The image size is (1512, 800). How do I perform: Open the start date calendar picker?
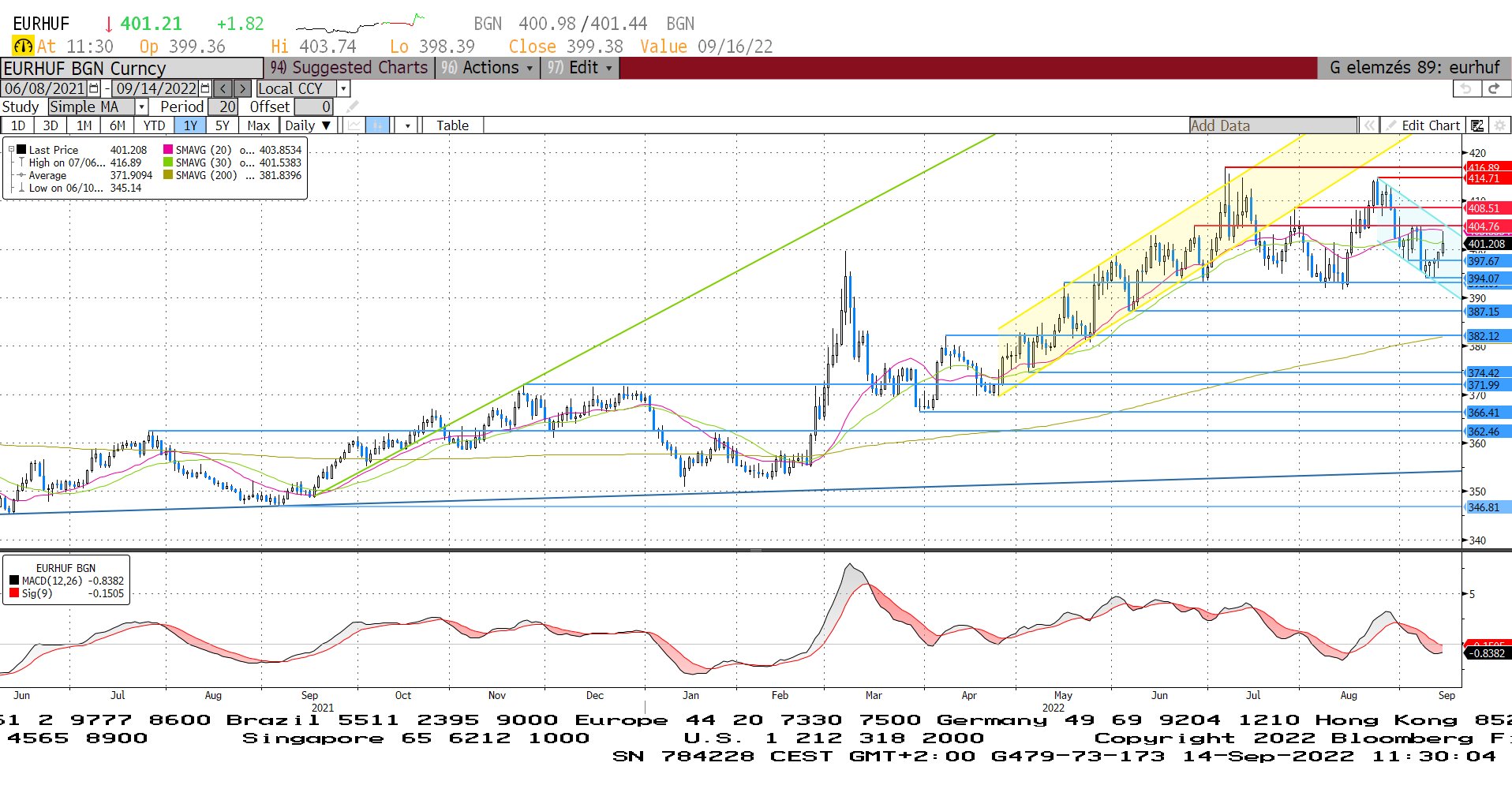pyautogui.click(x=95, y=88)
